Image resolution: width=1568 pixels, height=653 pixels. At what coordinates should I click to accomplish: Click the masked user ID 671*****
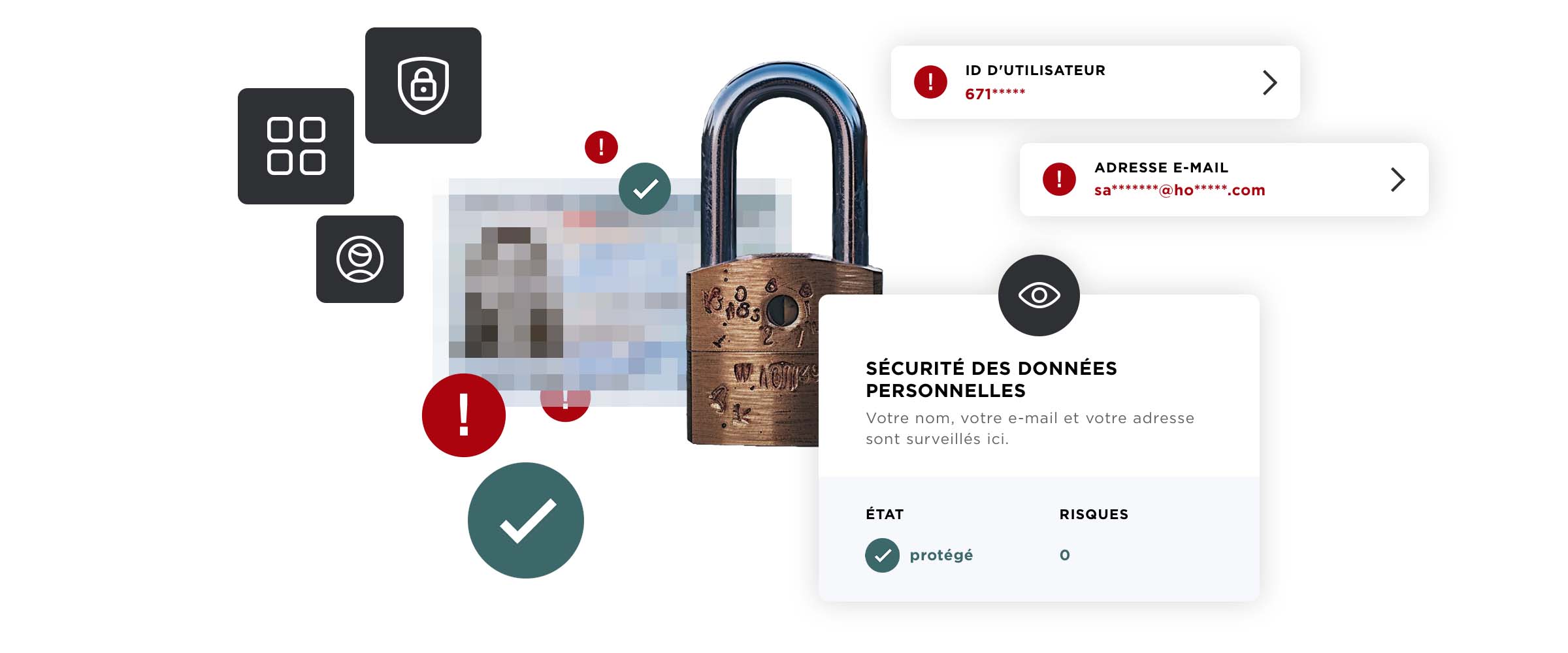click(995, 94)
